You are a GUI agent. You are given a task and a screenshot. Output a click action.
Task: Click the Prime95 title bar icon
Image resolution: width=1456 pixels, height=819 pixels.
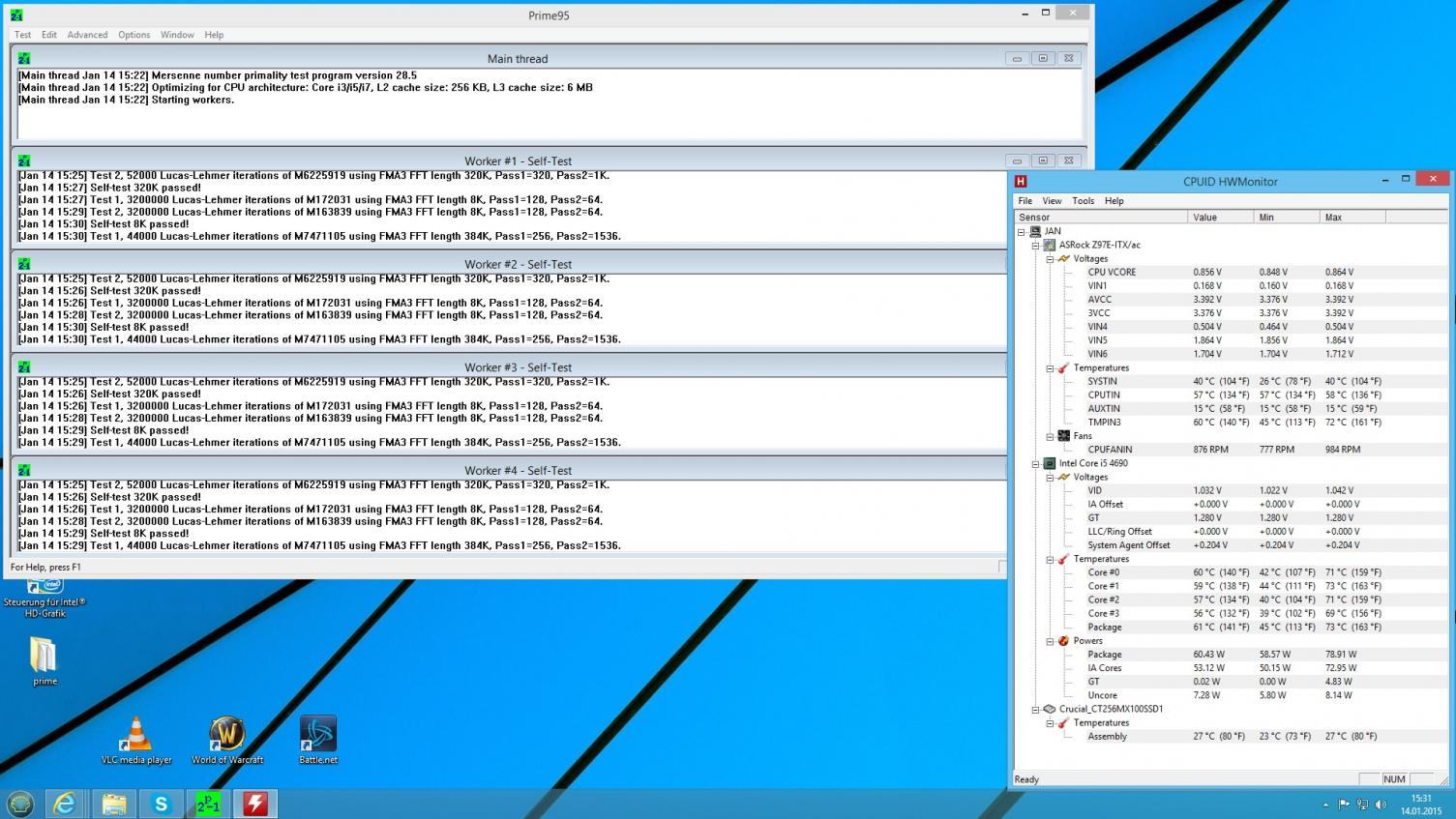(16, 15)
